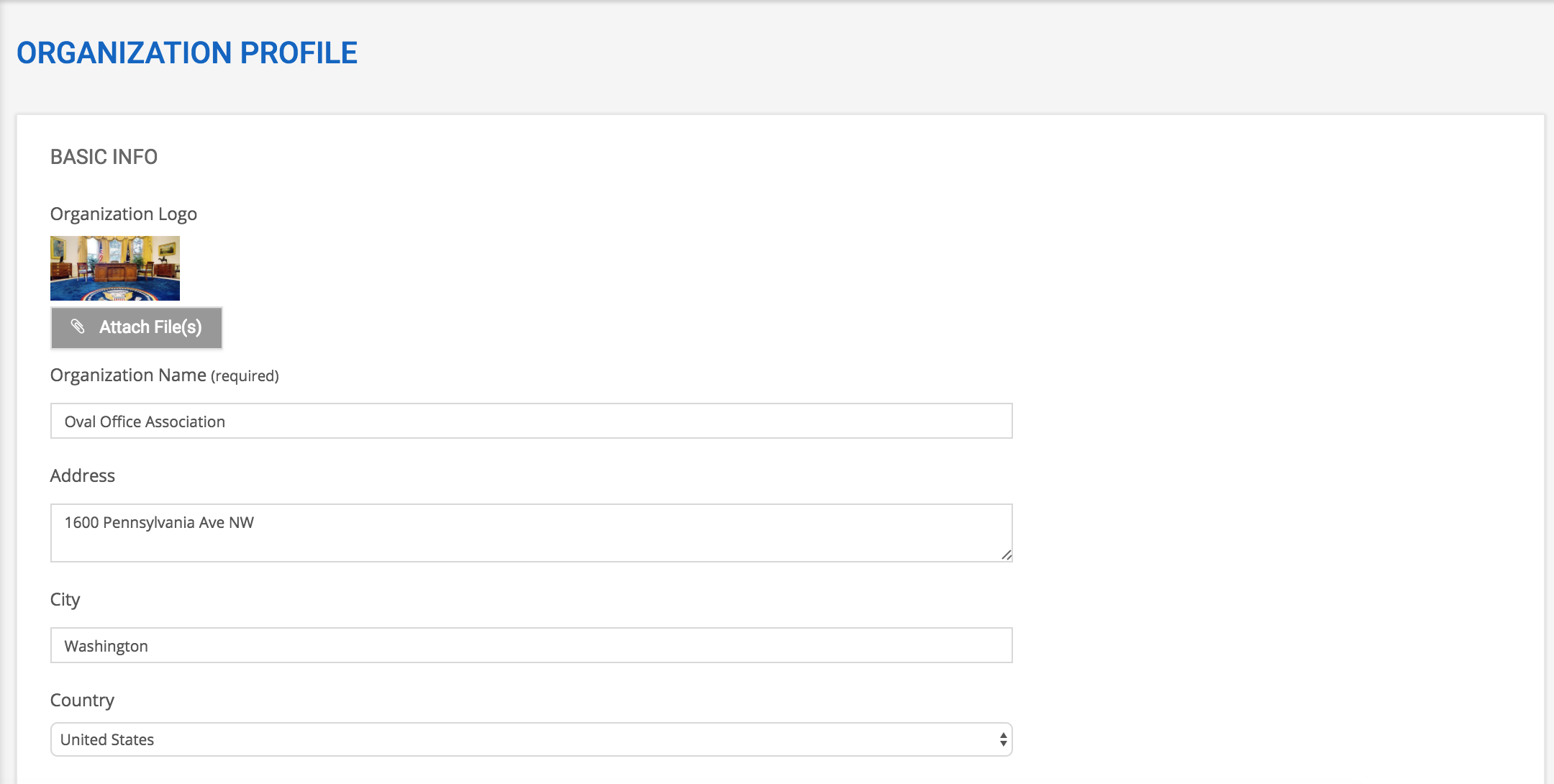This screenshot has width=1554, height=784.
Task: Click the ORGANIZATION PROFILE page heading
Action: [x=187, y=53]
